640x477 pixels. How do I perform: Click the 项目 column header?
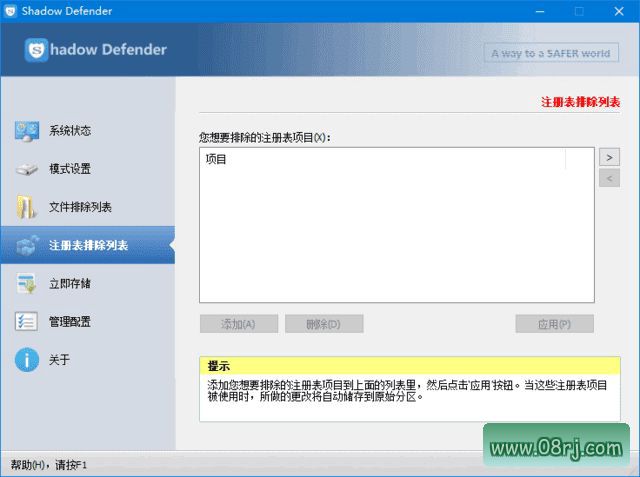[x=382, y=159]
